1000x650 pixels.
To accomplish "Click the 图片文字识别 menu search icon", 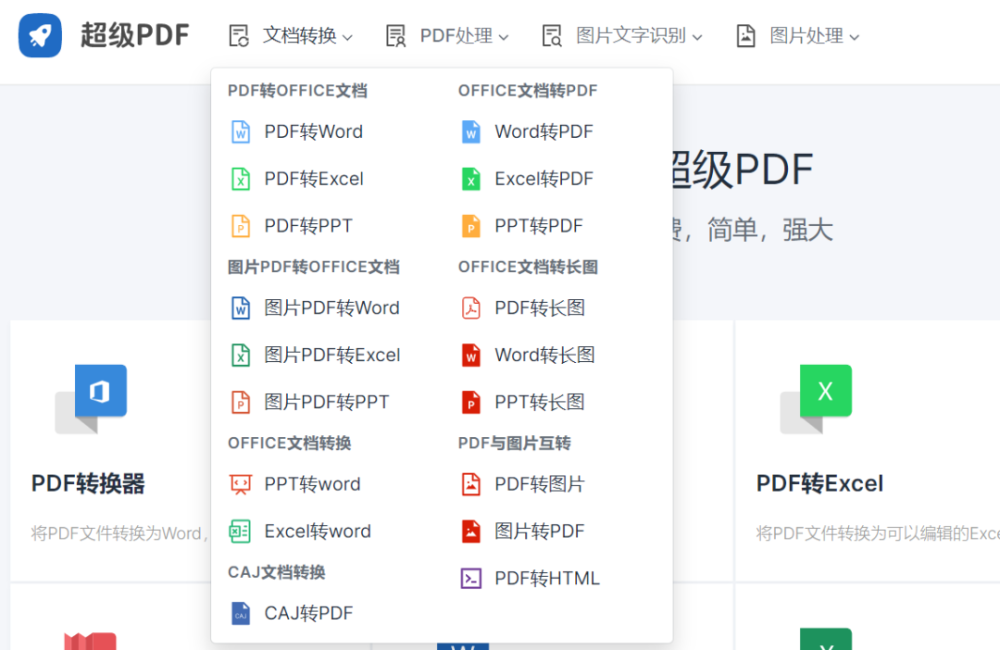I will [552, 36].
